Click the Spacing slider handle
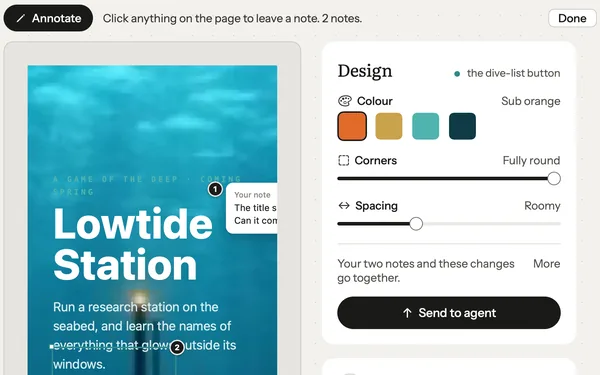600x375 pixels. point(416,224)
